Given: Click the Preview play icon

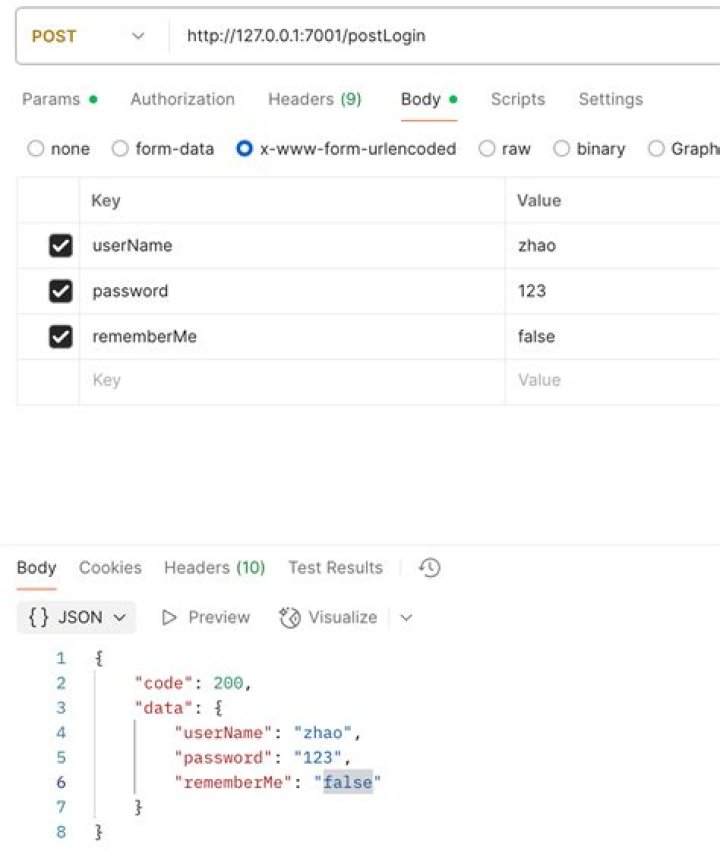Looking at the screenshot, I should coord(169,617).
